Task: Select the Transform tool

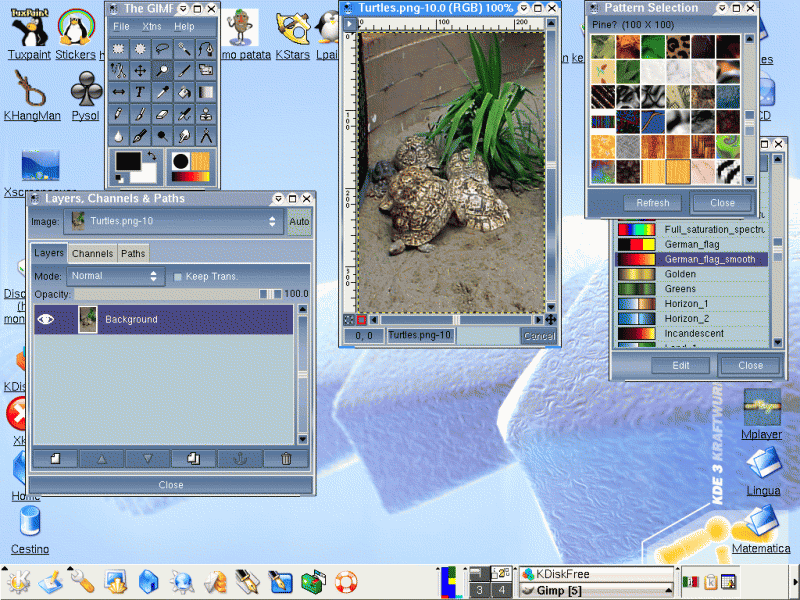Action: (x=206, y=71)
